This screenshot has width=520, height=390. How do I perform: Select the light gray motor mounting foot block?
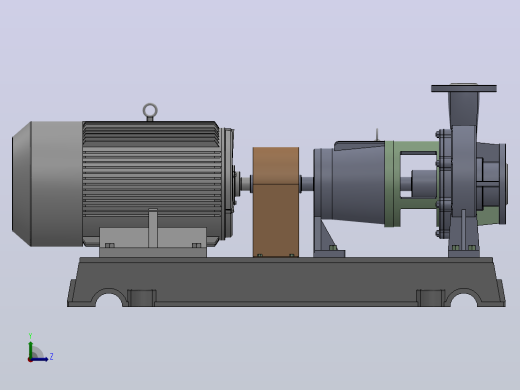tap(153, 242)
